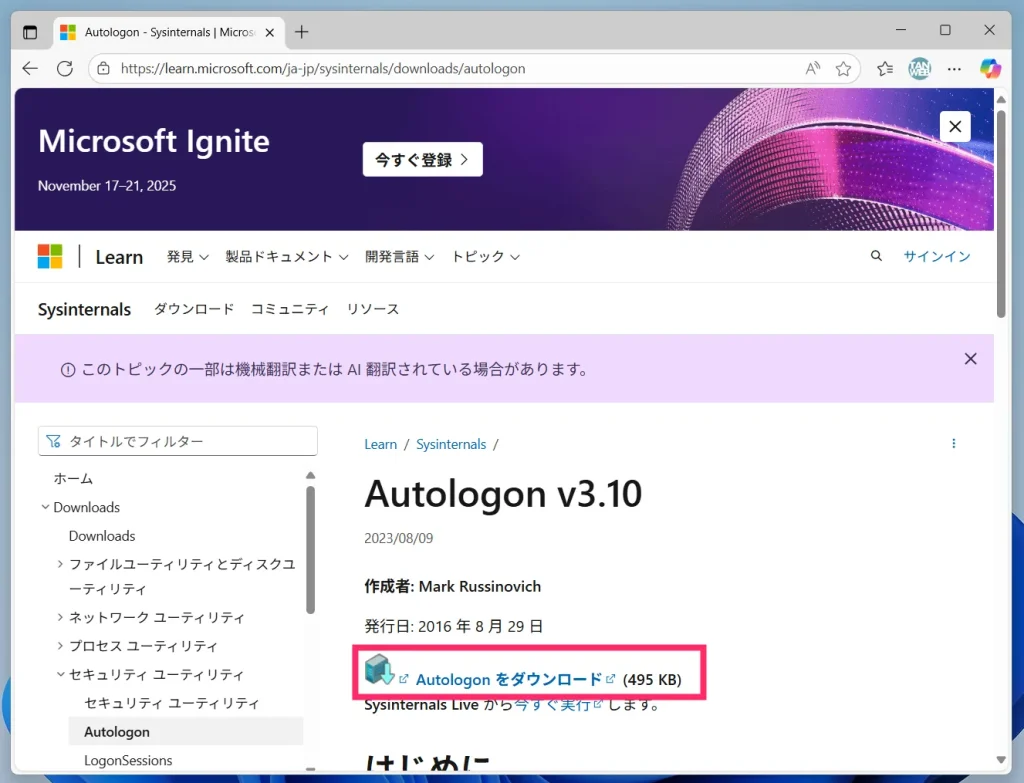Expand プロセス ユーティリティ tree node

point(60,645)
